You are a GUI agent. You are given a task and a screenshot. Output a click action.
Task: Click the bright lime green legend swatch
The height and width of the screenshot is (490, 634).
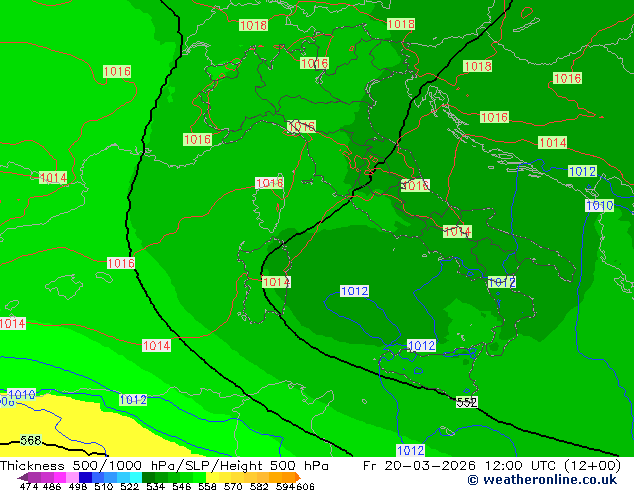pyautogui.click(x=200, y=477)
